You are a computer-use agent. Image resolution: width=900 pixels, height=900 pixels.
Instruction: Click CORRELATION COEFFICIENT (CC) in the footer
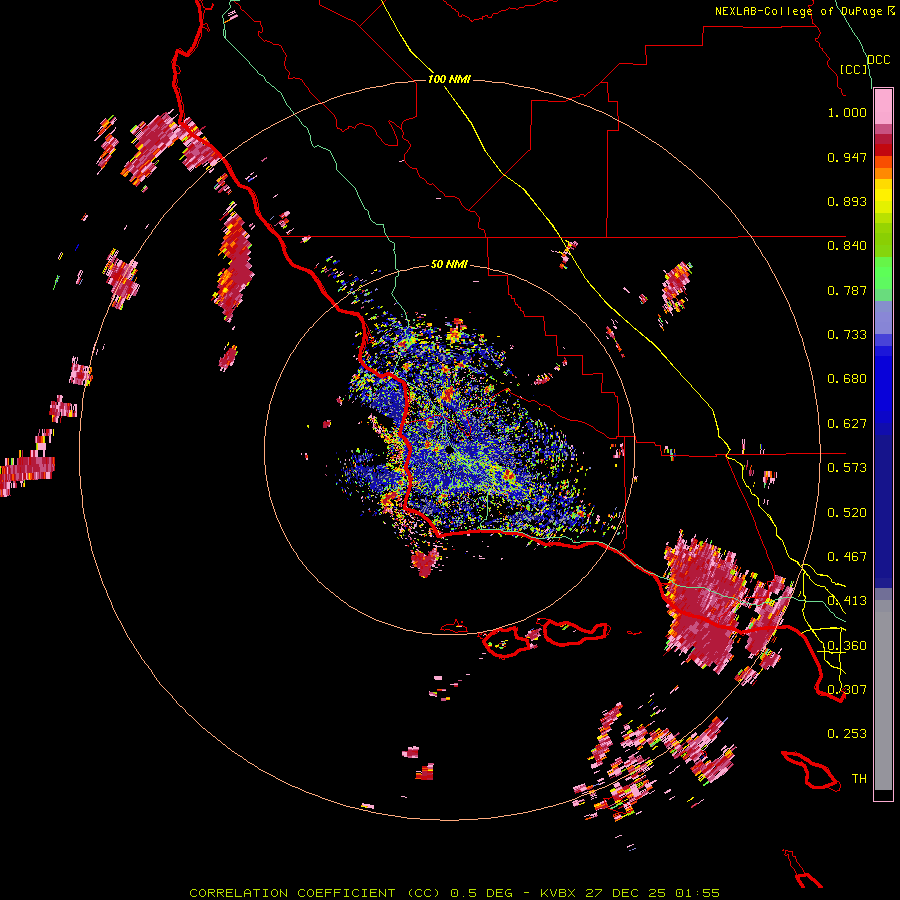(x=315, y=893)
